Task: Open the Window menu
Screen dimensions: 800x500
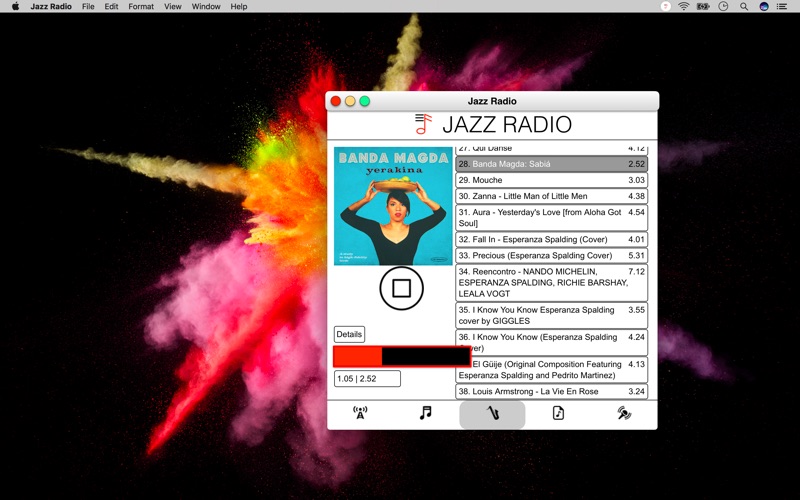Action: (x=206, y=6)
